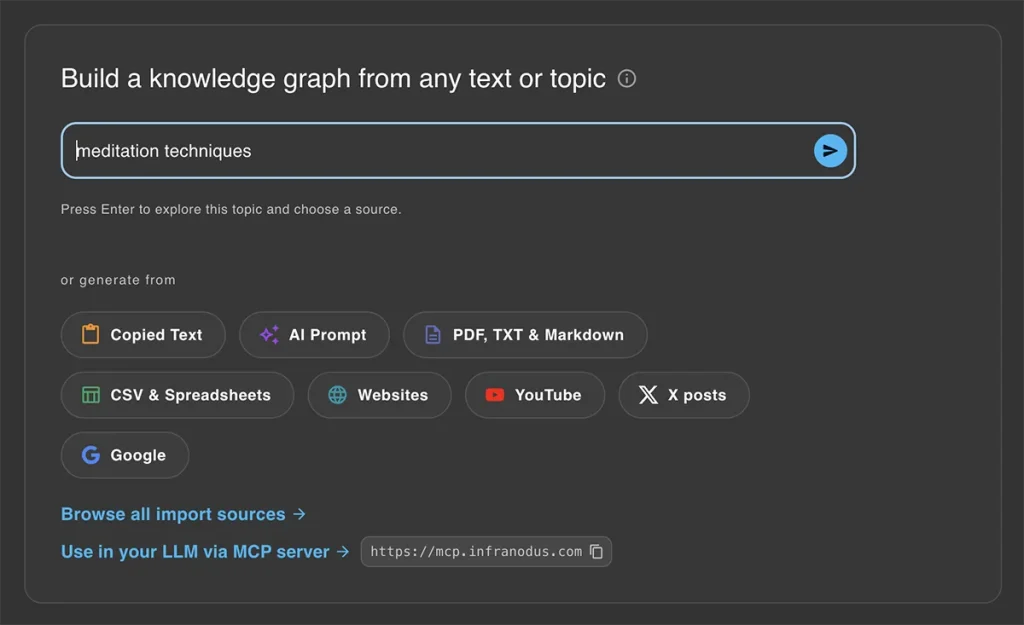Choose the Copied Text source

click(143, 335)
